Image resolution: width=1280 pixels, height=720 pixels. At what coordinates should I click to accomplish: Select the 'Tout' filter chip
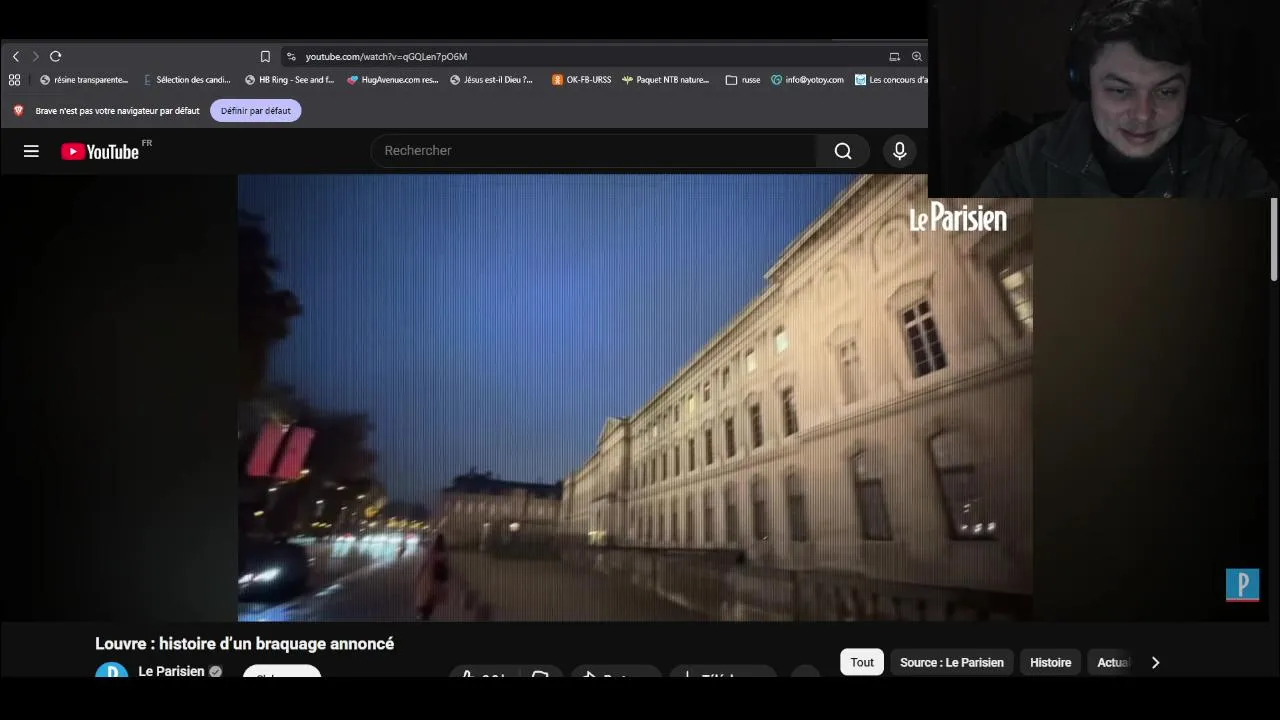tap(862, 662)
